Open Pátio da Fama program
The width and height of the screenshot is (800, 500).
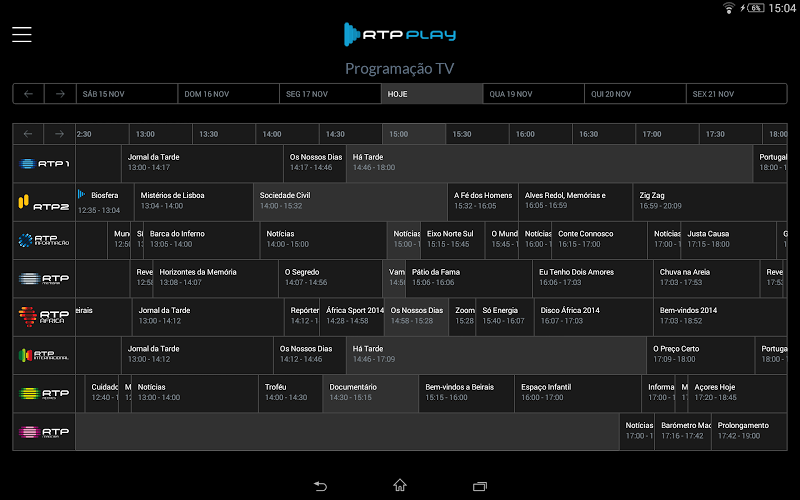click(469, 279)
